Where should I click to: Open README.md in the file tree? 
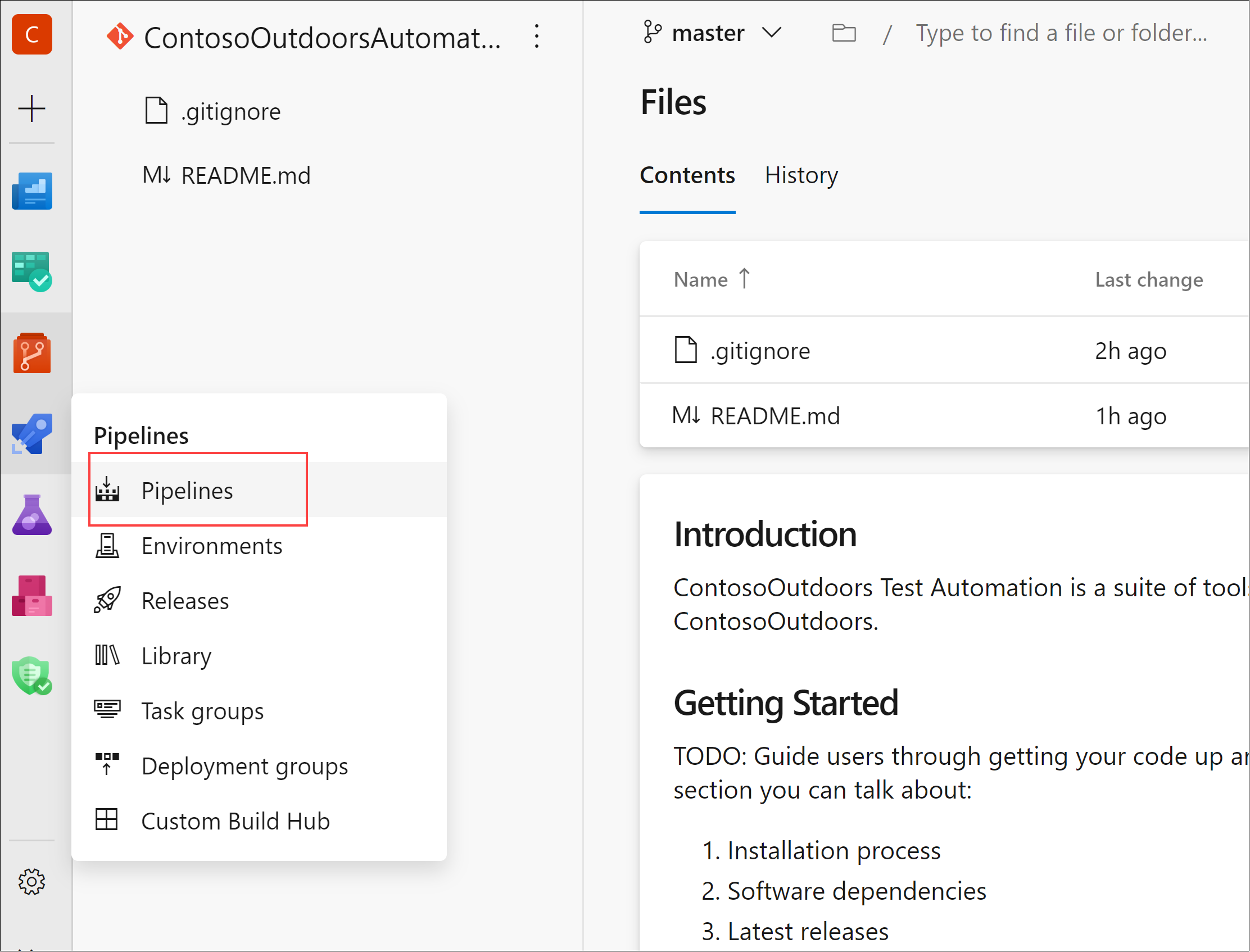(x=245, y=176)
